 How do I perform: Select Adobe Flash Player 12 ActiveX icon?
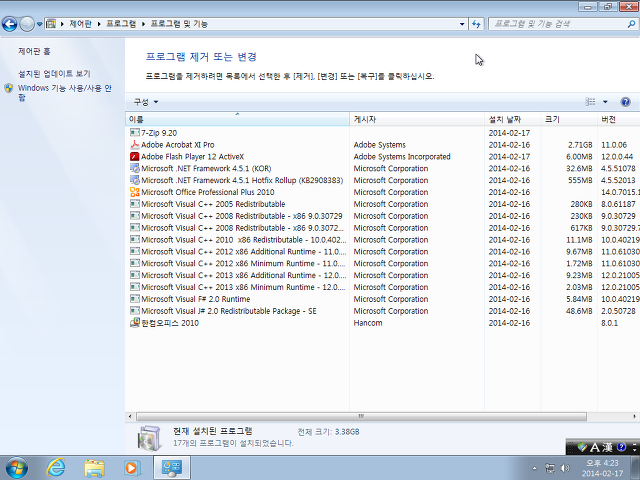click(134, 156)
